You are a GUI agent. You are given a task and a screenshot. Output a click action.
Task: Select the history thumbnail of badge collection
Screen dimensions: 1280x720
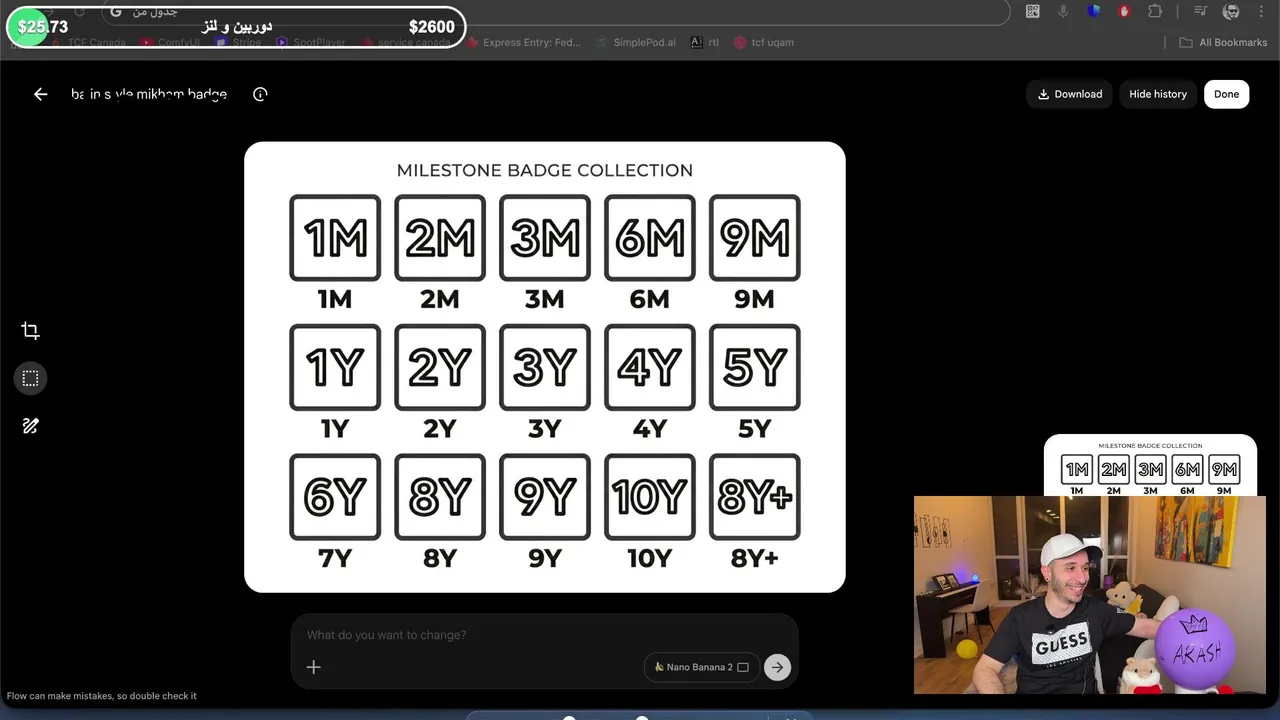[x=1150, y=466]
